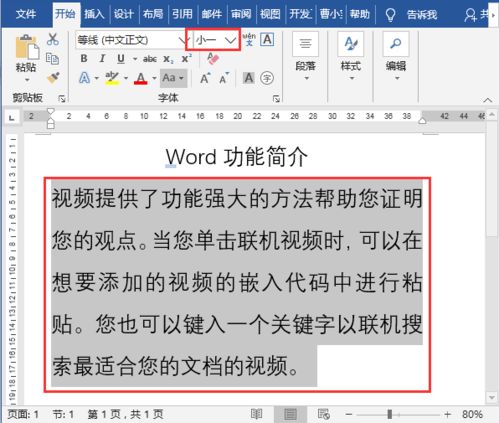
Task: Click the Phonetic Guide wén icon
Action: (x=249, y=39)
